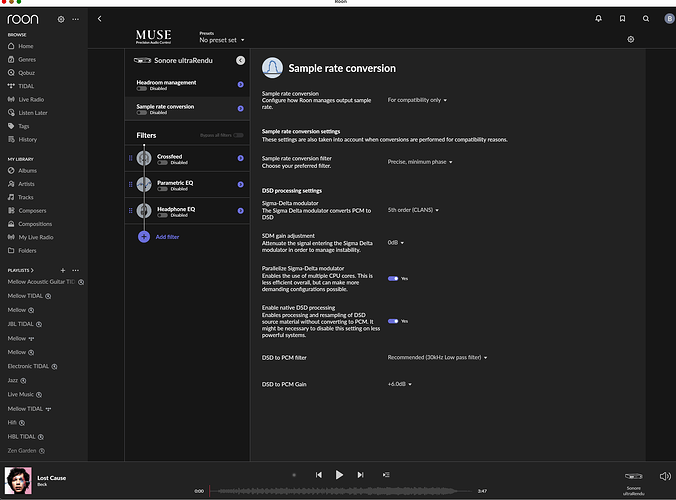The height and width of the screenshot is (500, 676).
Task: Click the back arrow in header
Action: tap(99, 18)
